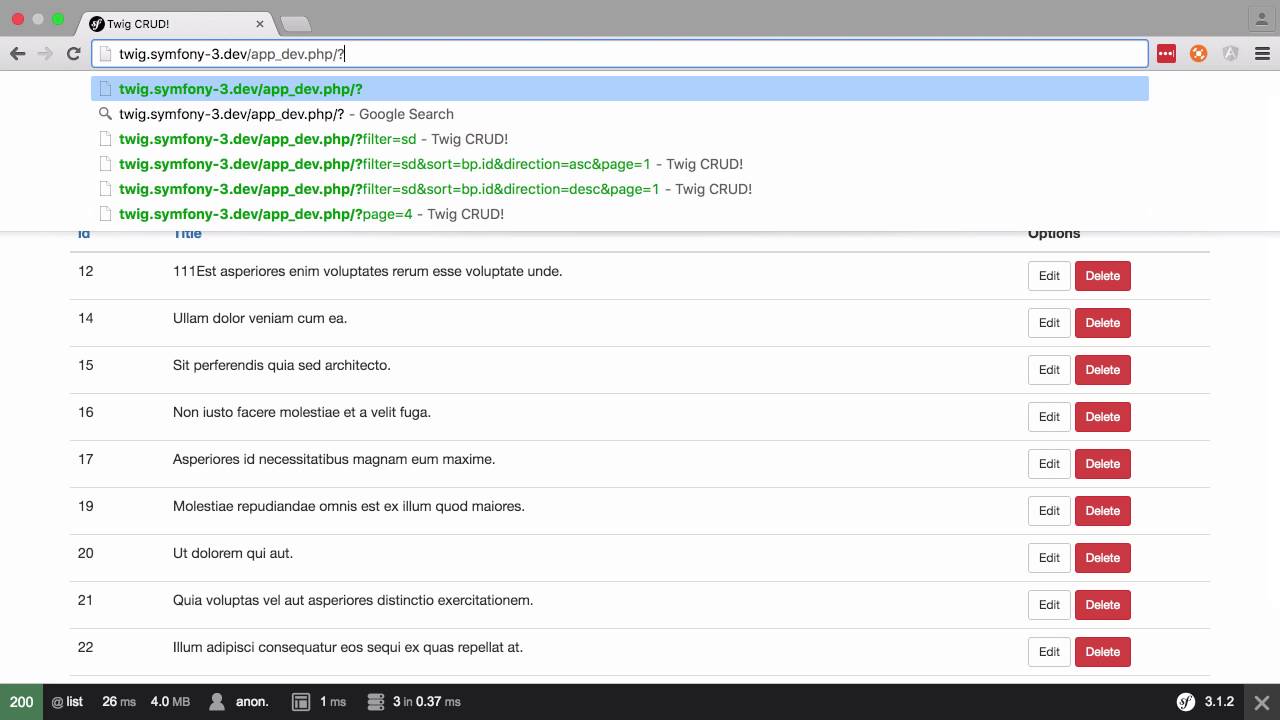1280x720 pixels.
Task: Edit the row with id 14
Action: 1049,323
